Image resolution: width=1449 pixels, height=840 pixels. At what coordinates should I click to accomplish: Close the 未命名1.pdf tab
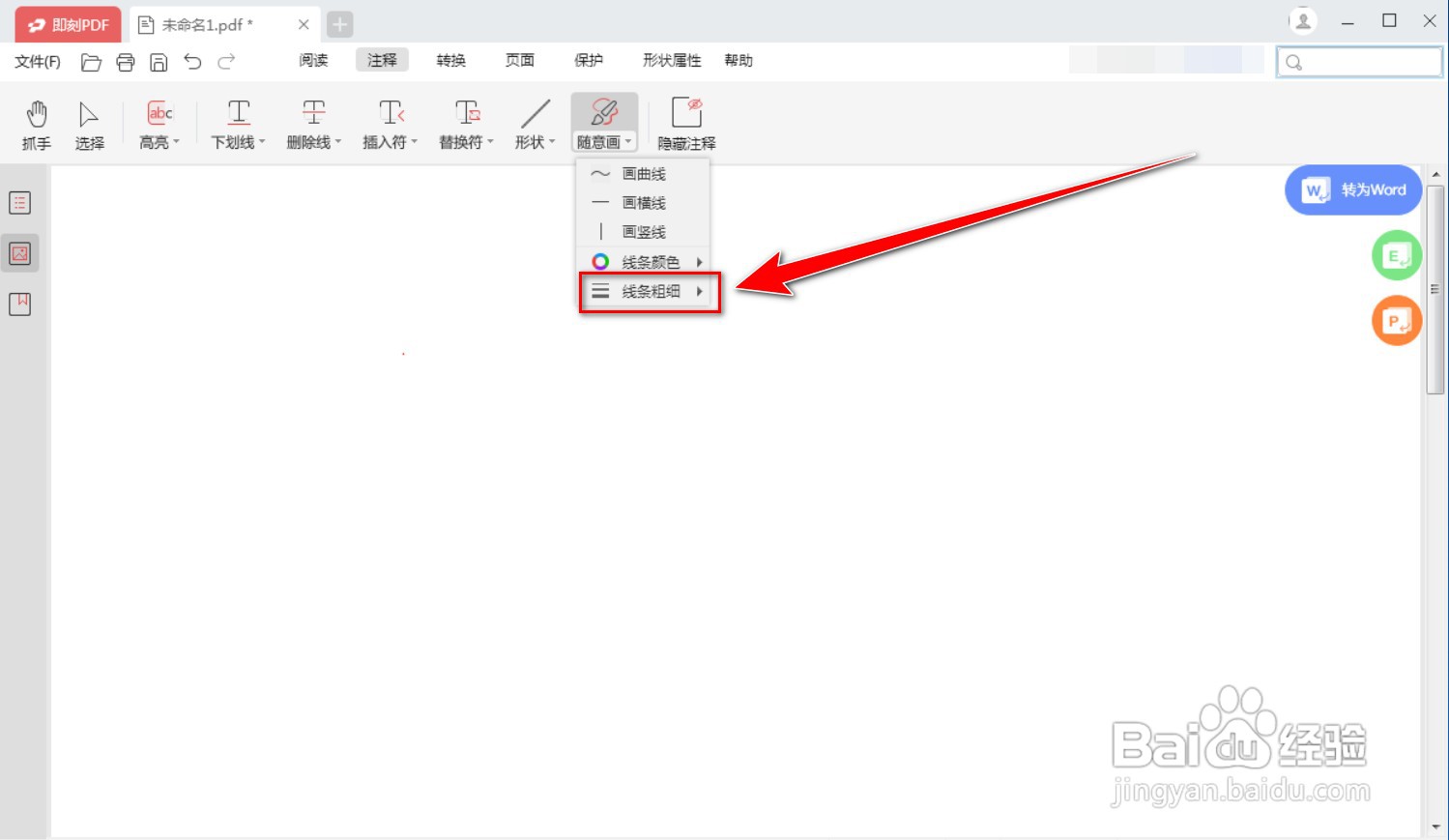pyautogui.click(x=304, y=24)
